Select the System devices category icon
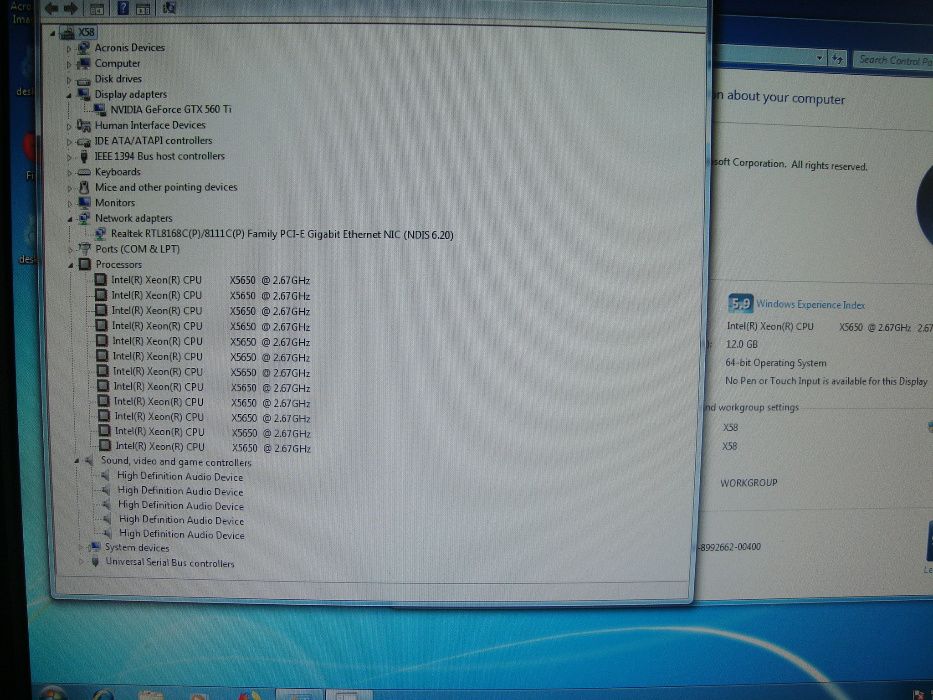Image resolution: width=933 pixels, height=700 pixels. click(x=93, y=546)
